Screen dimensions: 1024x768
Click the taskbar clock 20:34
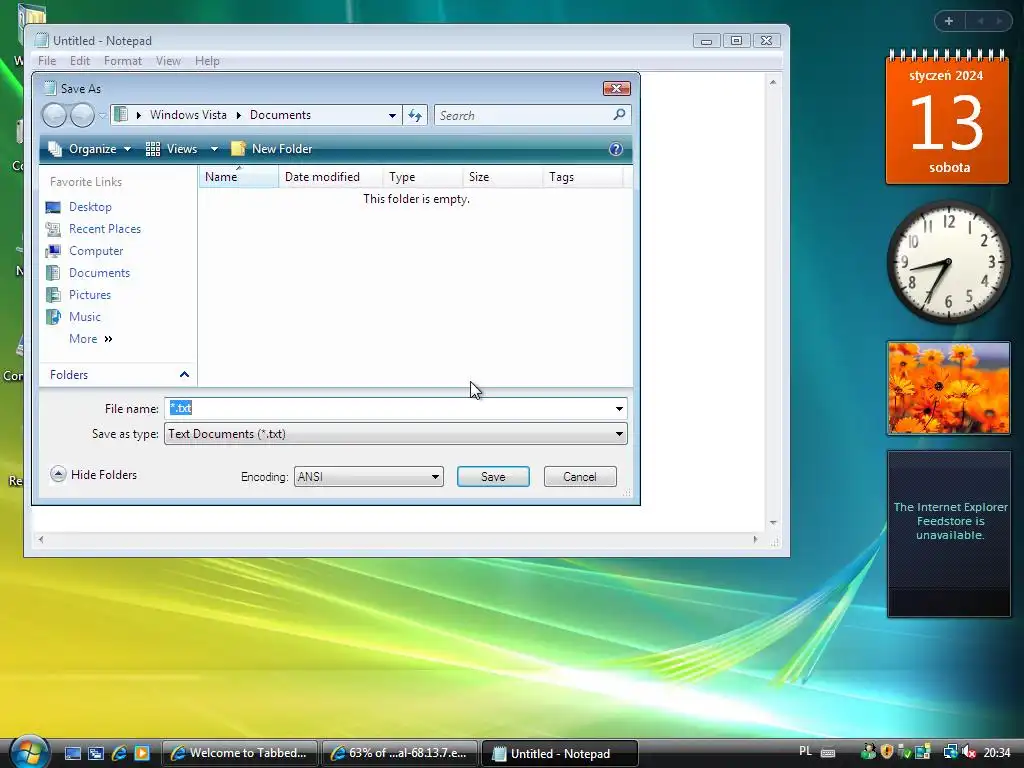pyautogui.click(x=997, y=753)
